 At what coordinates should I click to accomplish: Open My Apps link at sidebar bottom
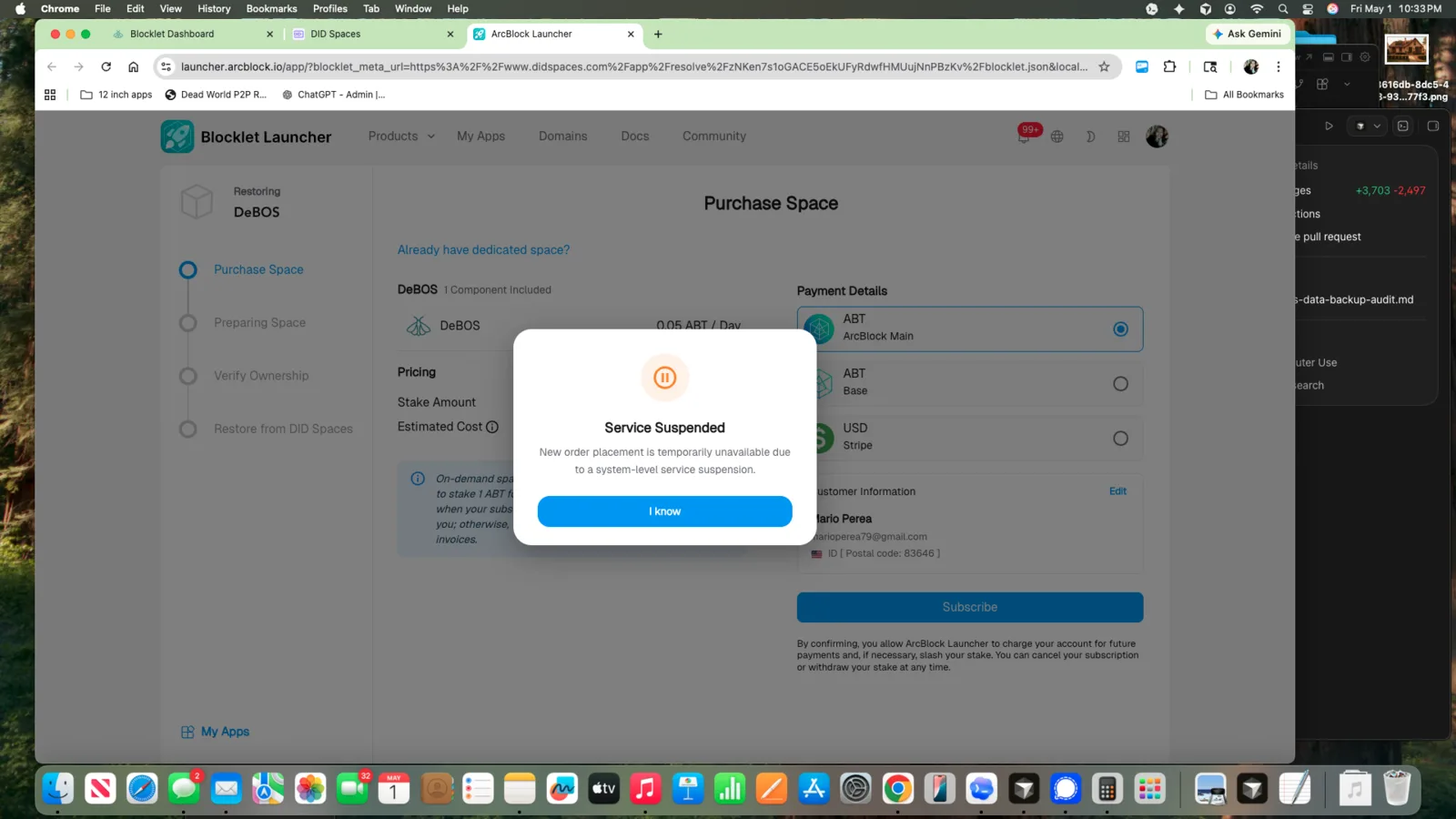[215, 732]
